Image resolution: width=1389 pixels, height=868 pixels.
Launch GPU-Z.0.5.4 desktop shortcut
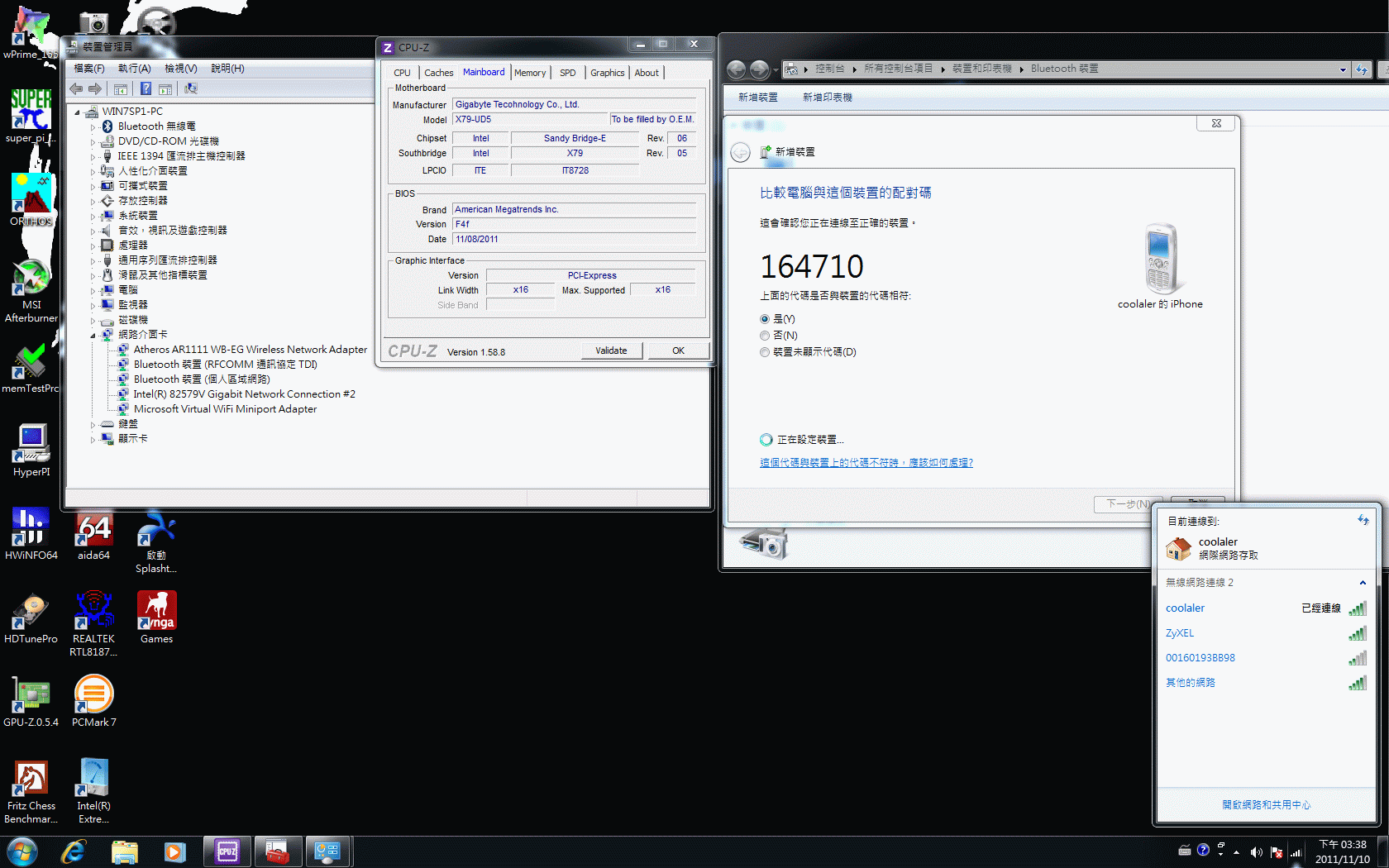(31, 702)
